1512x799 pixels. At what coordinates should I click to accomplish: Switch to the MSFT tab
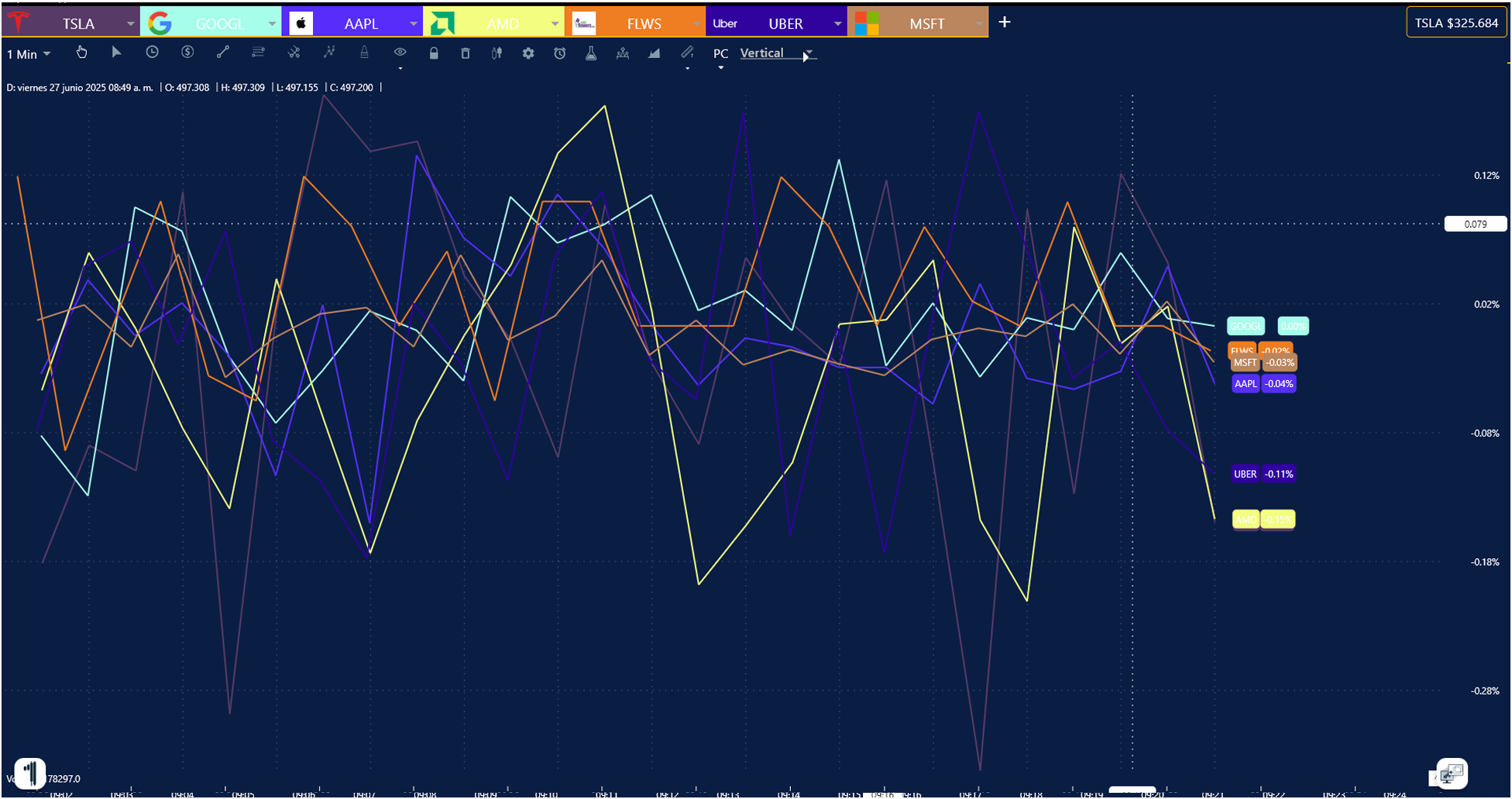pos(926,24)
